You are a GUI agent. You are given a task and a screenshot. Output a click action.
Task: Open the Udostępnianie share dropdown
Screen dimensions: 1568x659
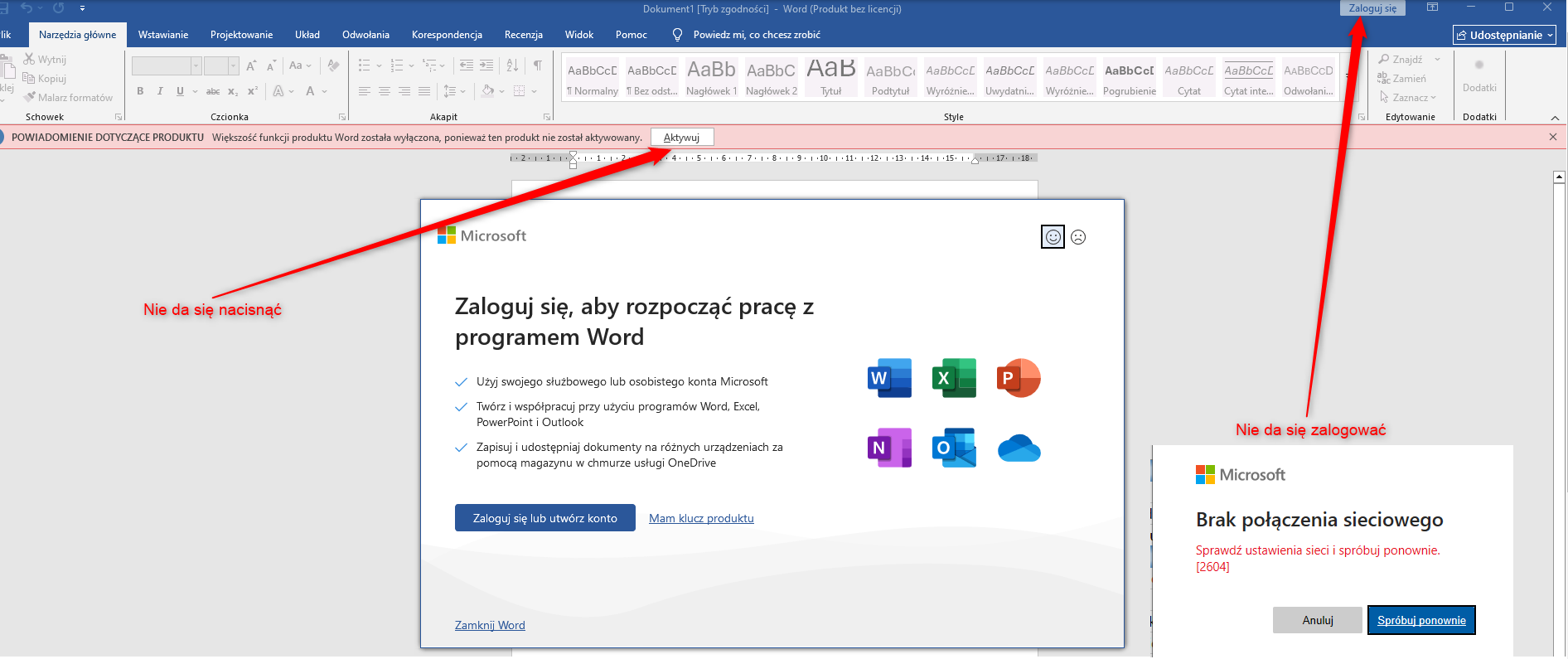point(1505,35)
